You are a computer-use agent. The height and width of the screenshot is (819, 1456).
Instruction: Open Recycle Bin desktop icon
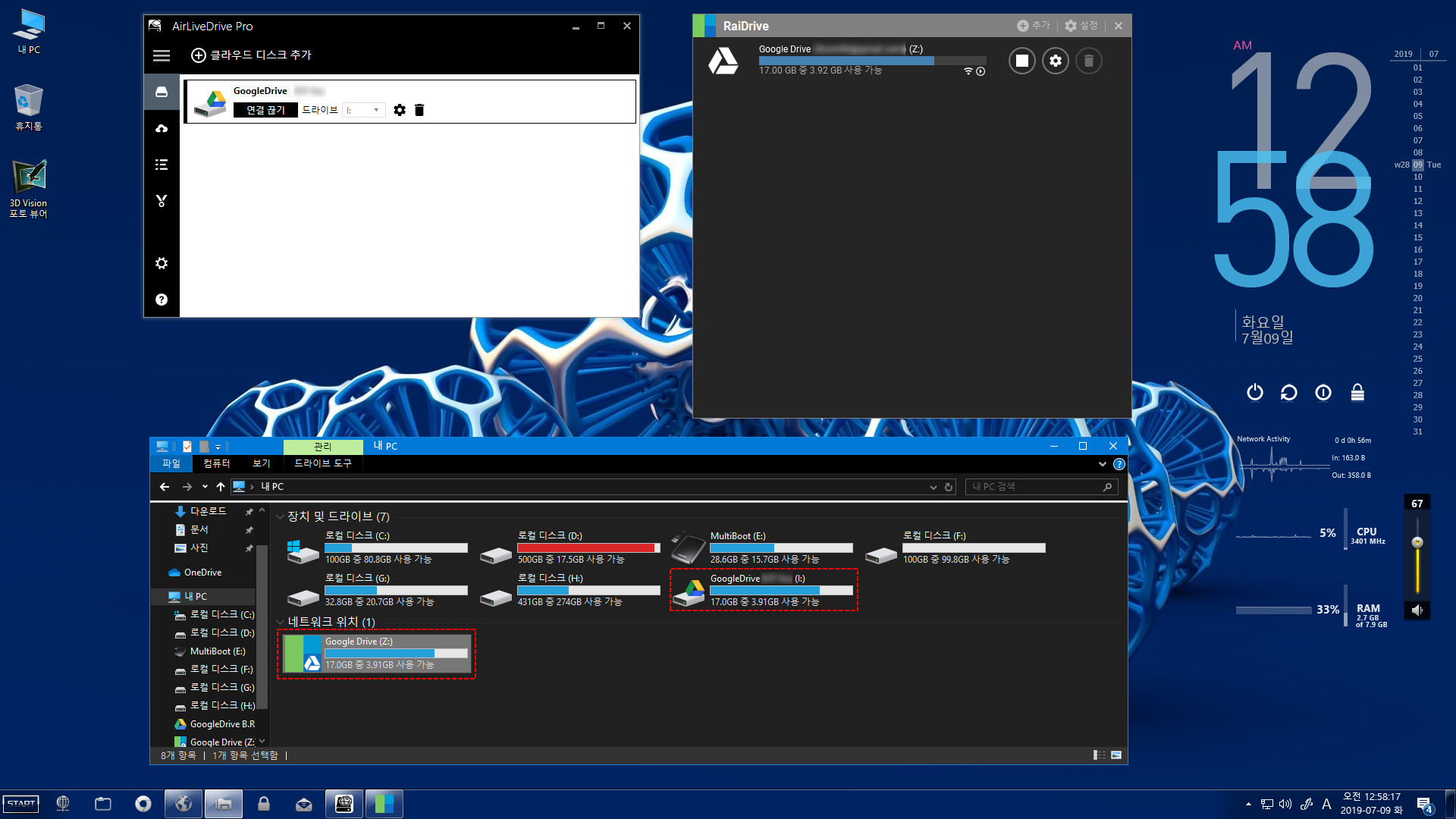28,108
